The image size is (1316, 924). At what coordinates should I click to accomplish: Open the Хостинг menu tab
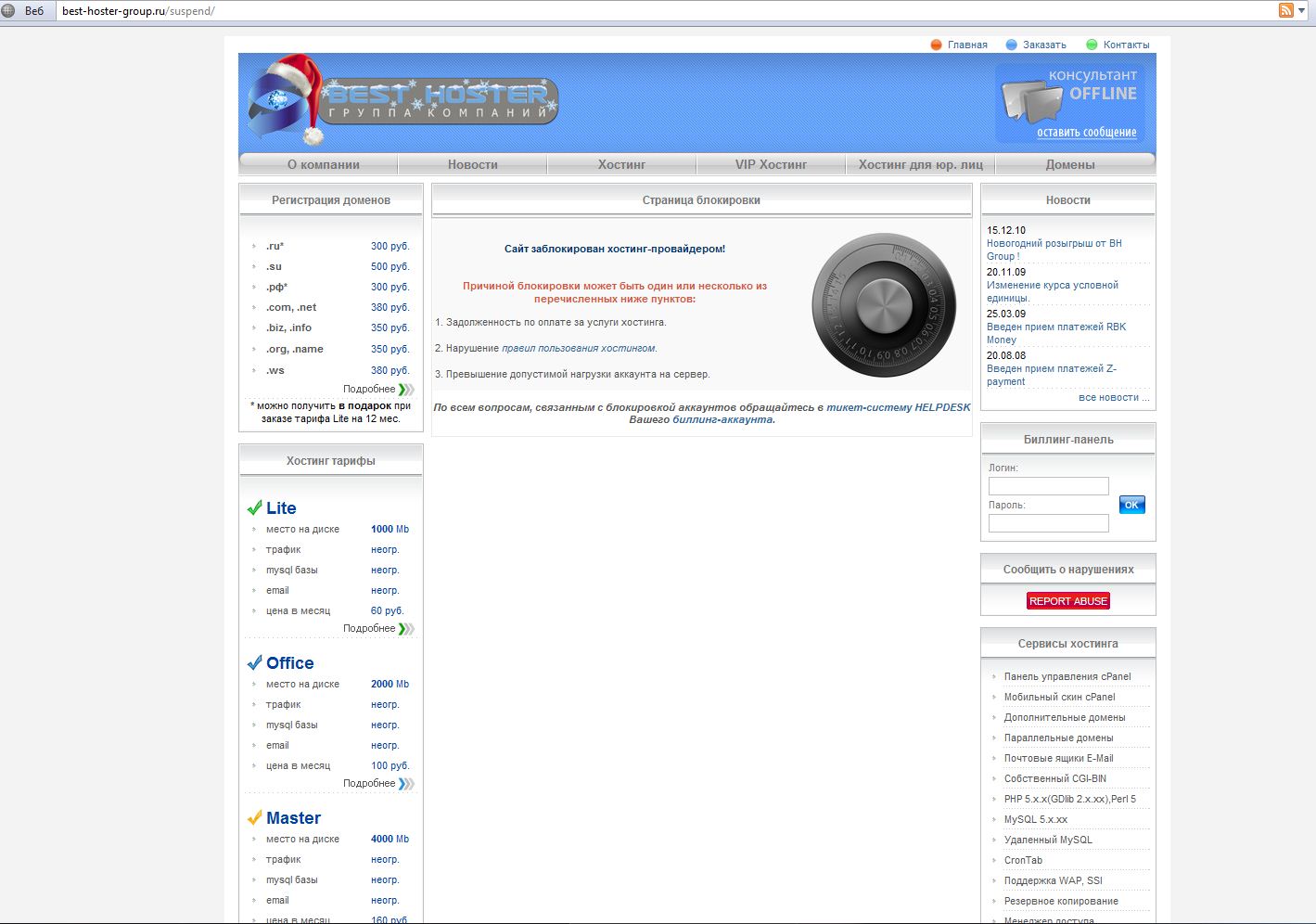pyautogui.click(x=621, y=164)
